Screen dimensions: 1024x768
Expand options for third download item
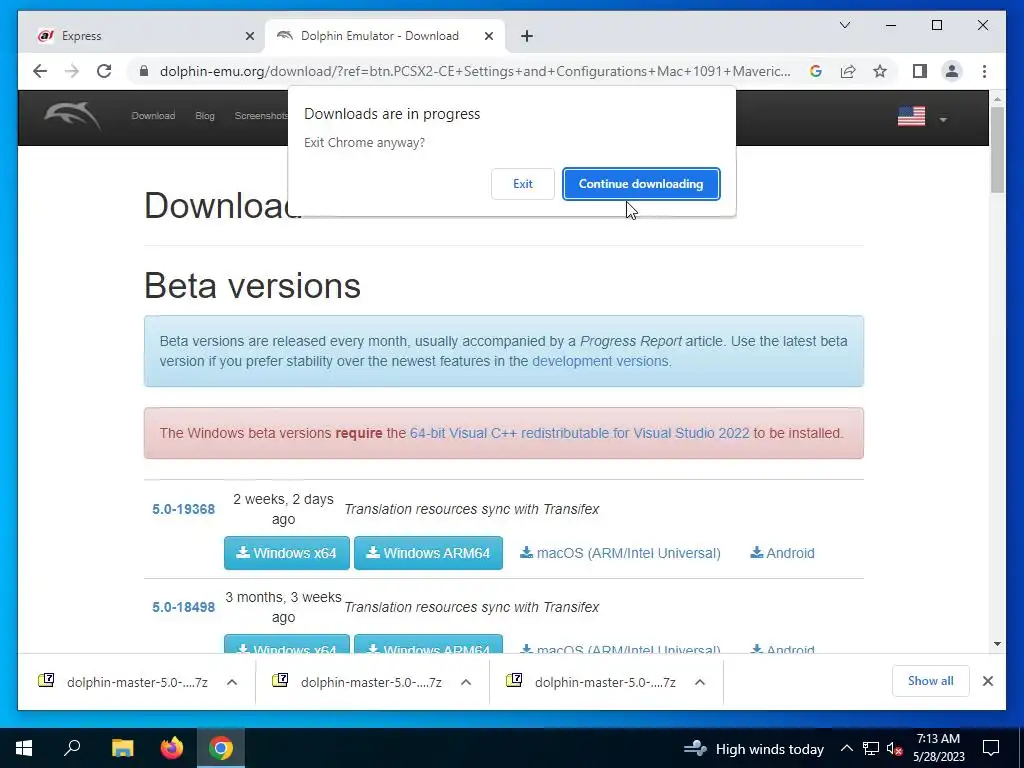[x=699, y=682]
